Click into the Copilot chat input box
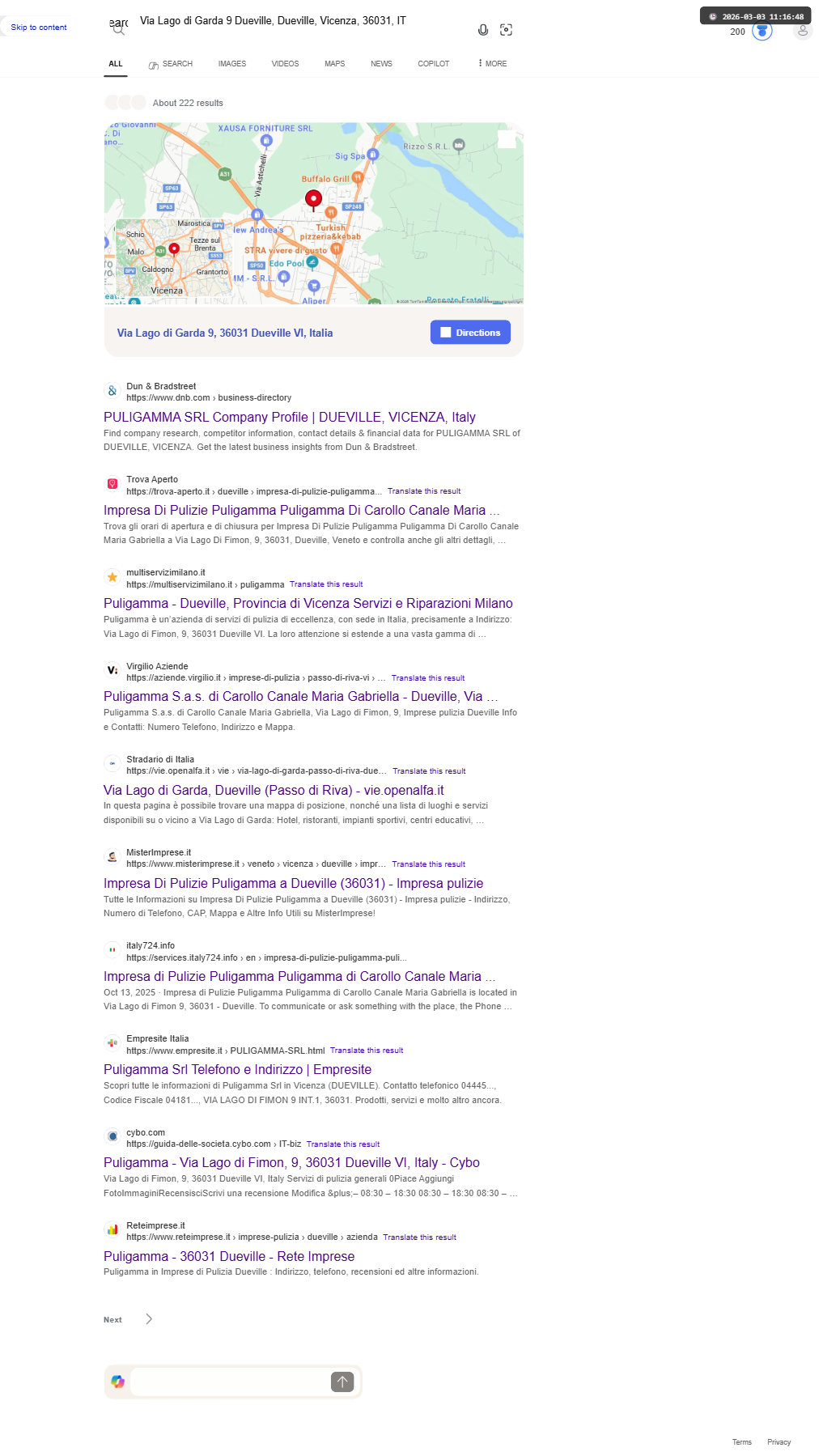The width and height of the screenshot is (819, 1456). [231, 1382]
